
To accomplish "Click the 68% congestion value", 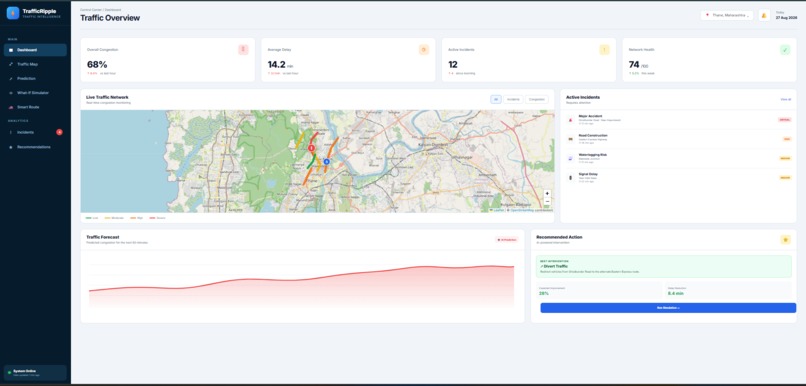I will click(x=97, y=64).
